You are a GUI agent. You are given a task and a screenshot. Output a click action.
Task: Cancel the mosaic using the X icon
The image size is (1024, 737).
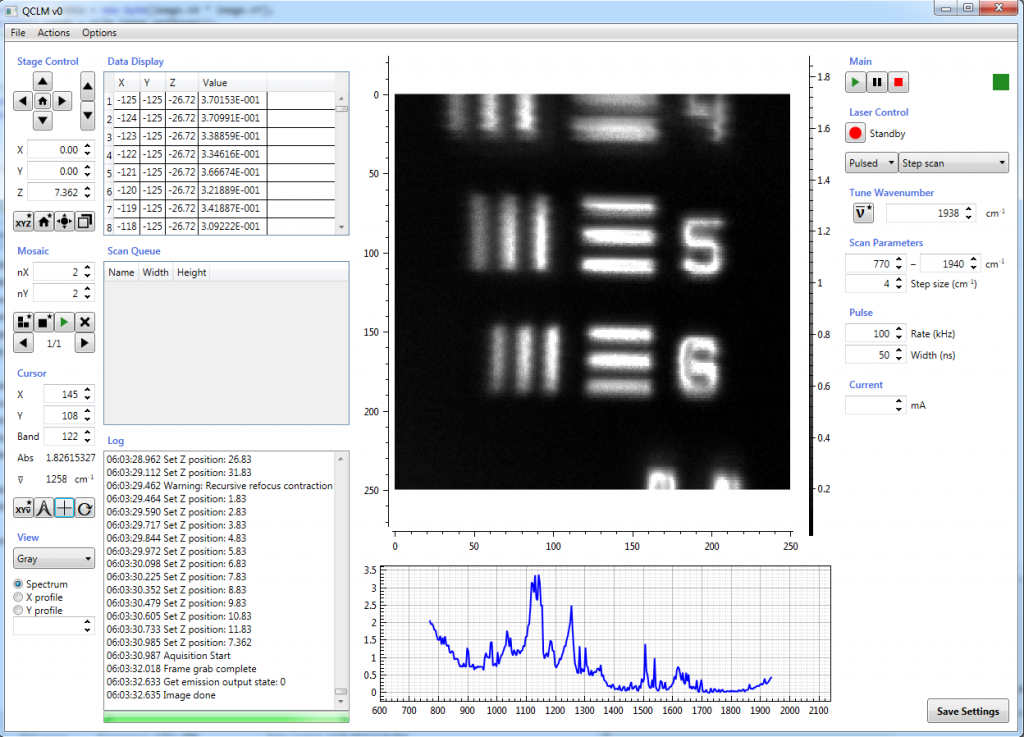pos(83,321)
